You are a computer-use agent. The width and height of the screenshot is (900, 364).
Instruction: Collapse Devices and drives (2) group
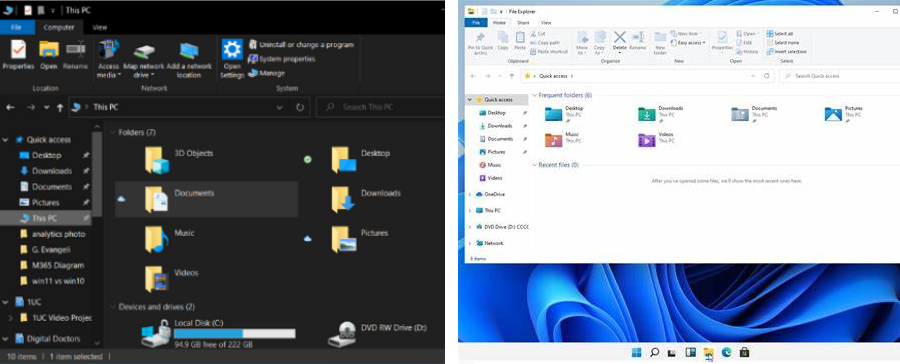[x=112, y=307]
